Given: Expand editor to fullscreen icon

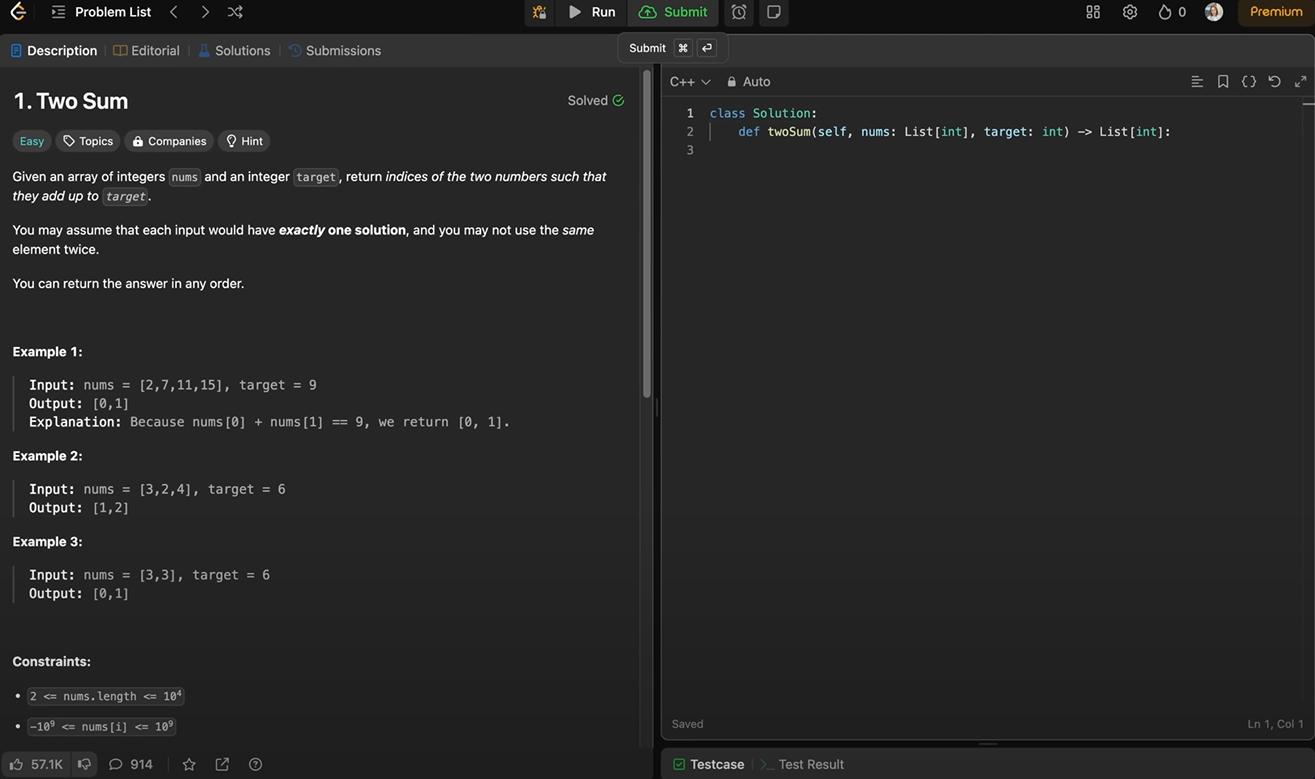Looking at the screenshot, I should pyautogui.click(x=1300, y=82).
